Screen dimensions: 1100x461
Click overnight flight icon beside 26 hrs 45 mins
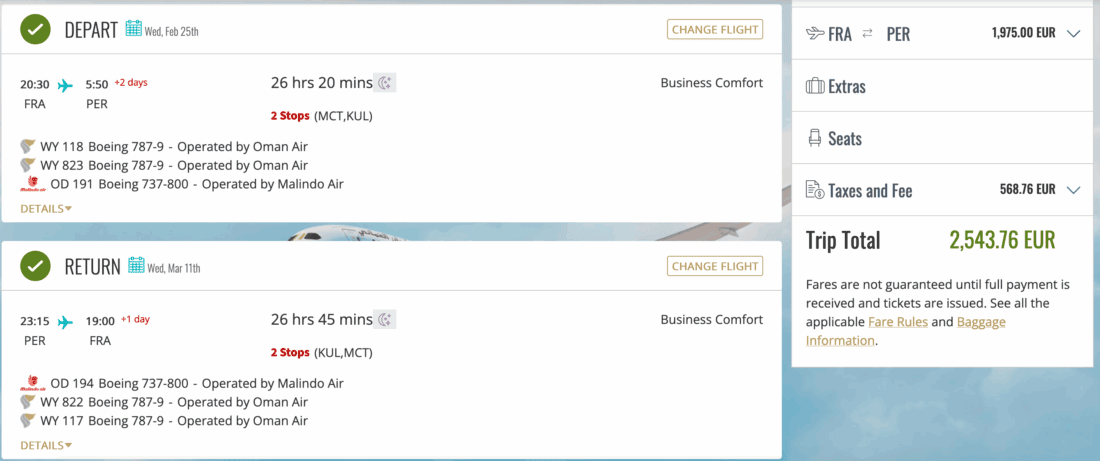[x=385, y=320]
